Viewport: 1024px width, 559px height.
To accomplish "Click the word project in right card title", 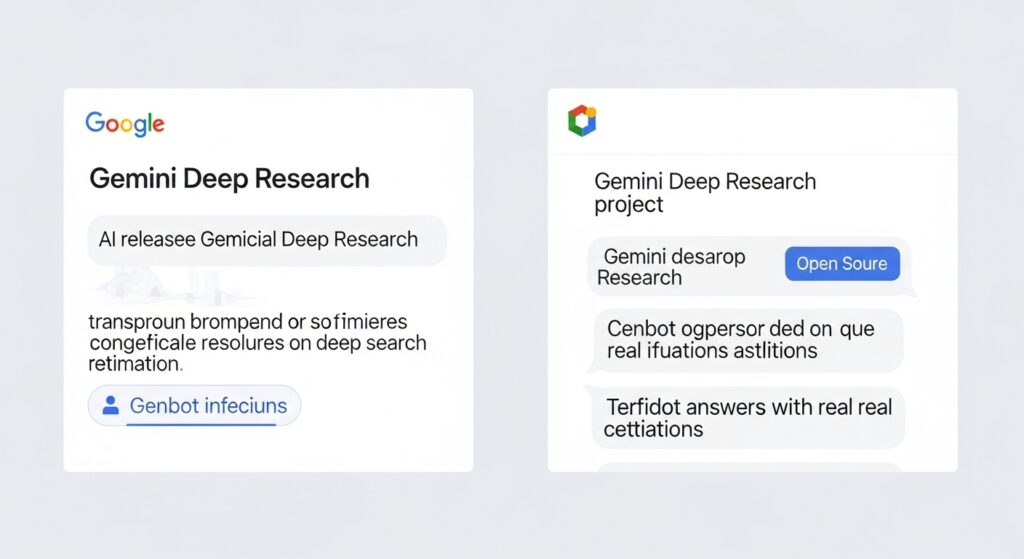I will (628, 205).
